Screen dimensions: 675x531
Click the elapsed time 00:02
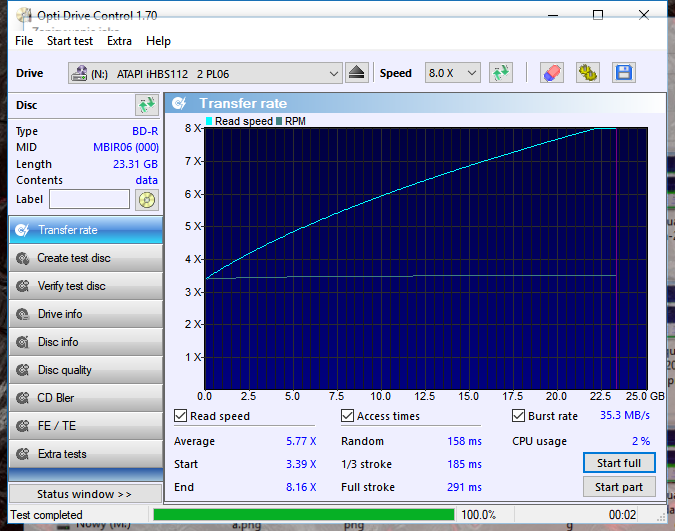[x=622, y=515]
